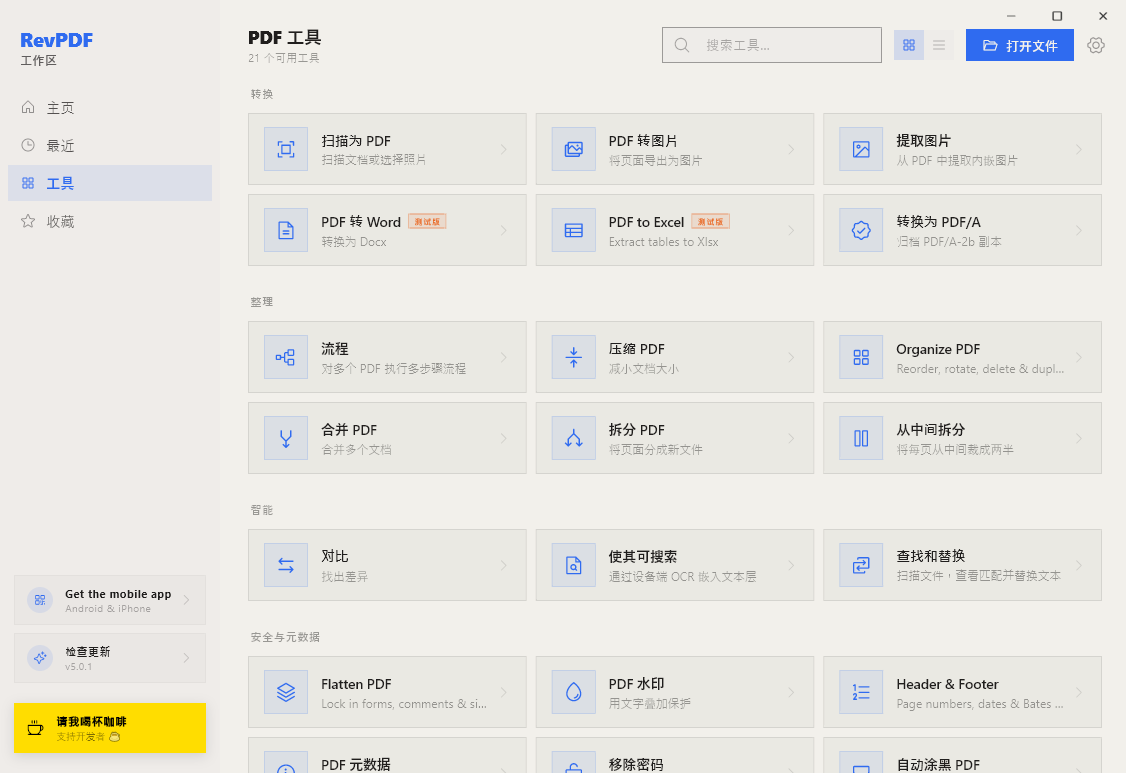Click chevron on 对比 card

tap(503, 565)
